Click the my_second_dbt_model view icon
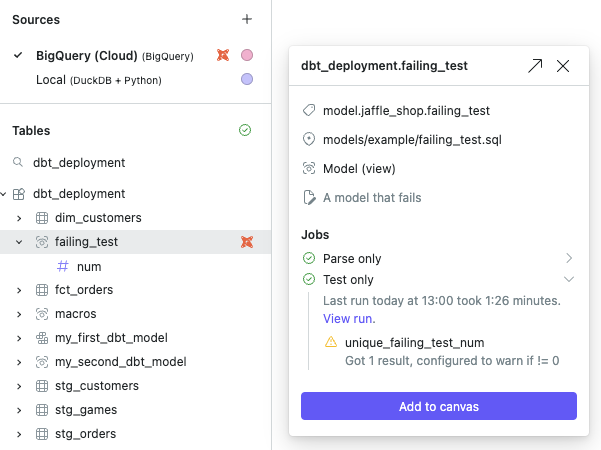 (42, 362)
